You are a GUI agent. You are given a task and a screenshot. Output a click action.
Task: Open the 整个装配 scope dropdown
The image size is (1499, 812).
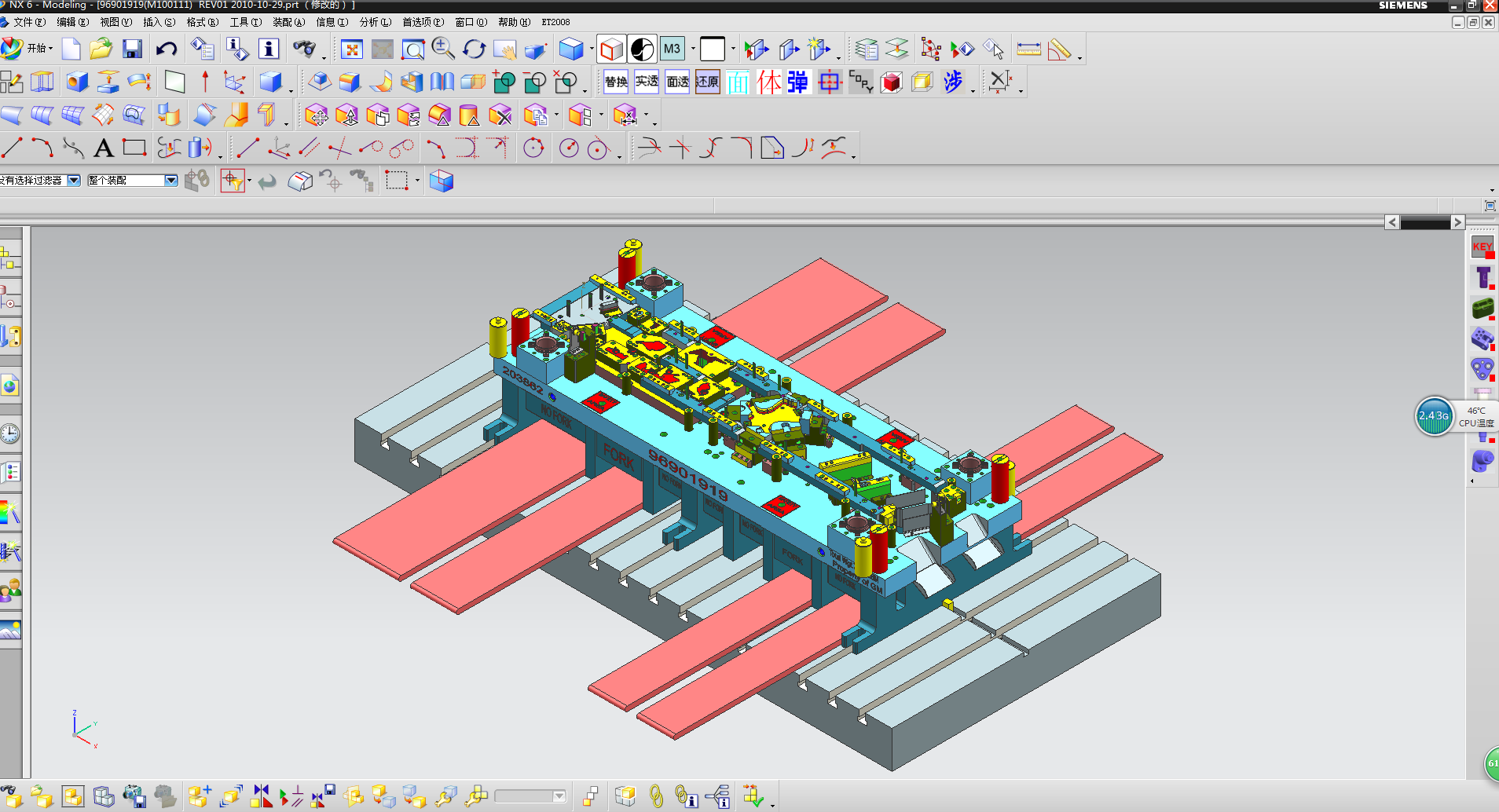170,181
